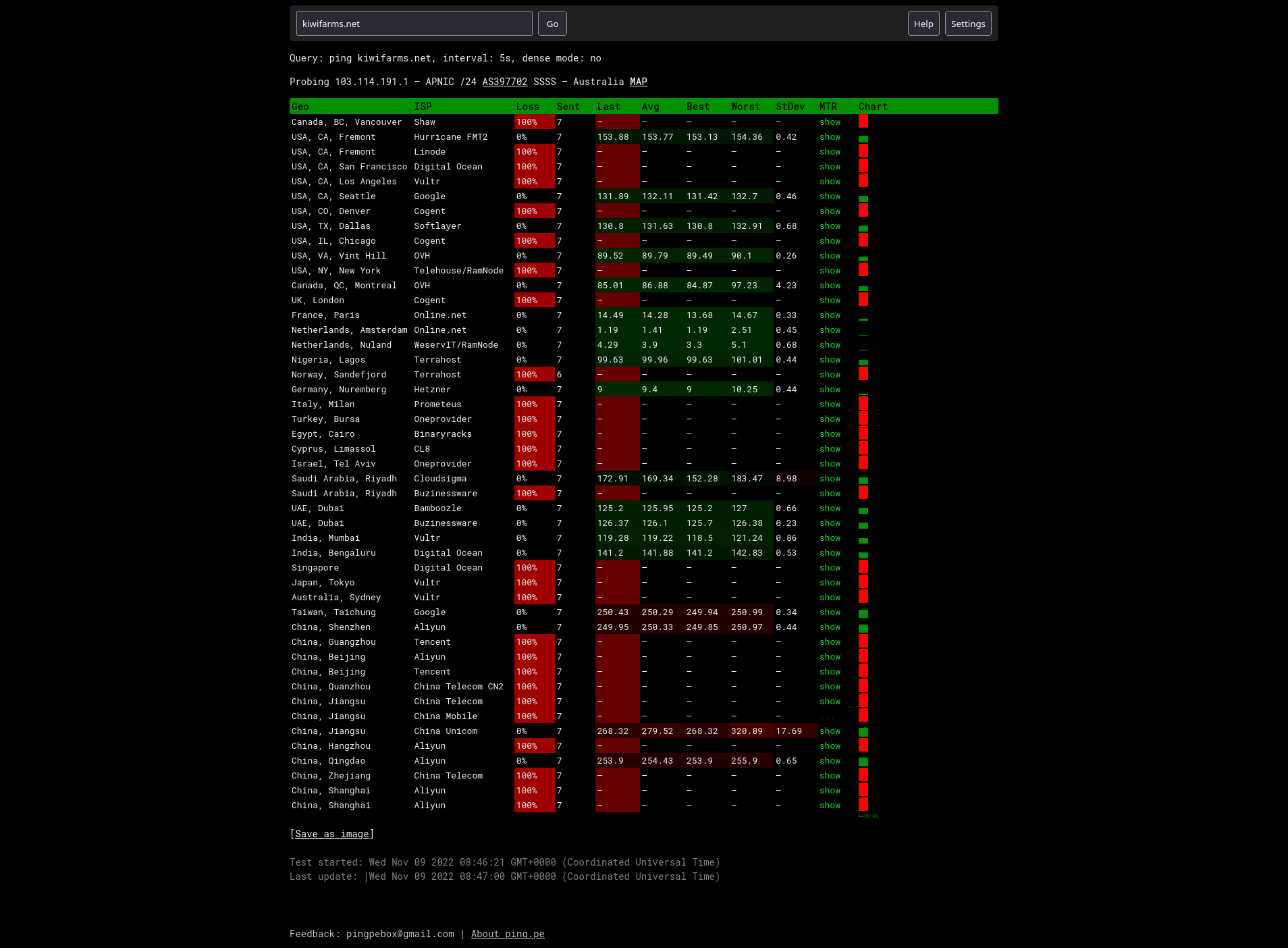This screenshot has width=1288, height=948.
Task: Show MTR for Hangzhou Aliyun row
Action: click(x=830, y=746)
